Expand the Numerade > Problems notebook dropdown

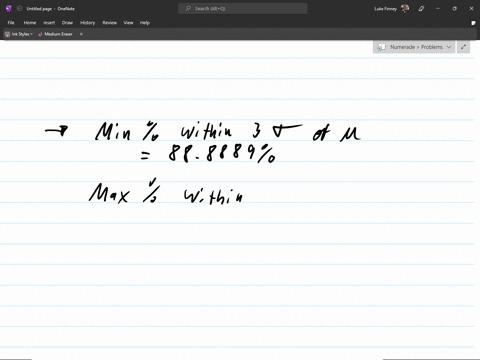[414, 47]
